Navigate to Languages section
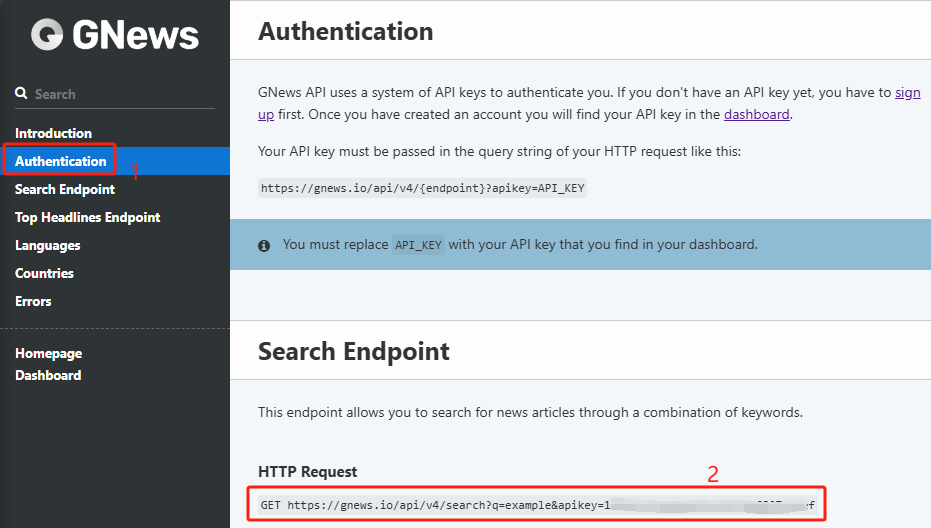Screen dimensions: 931x528 48,245
